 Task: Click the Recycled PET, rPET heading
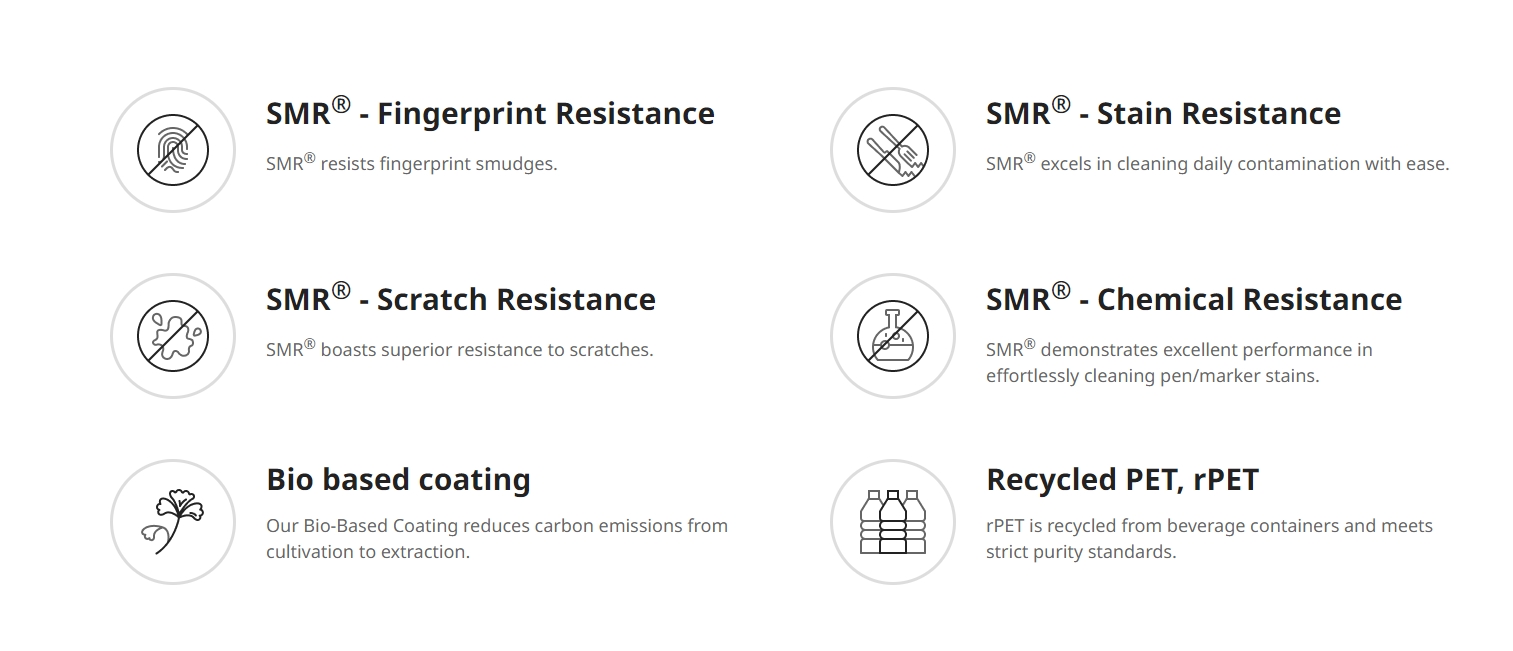1122,479
